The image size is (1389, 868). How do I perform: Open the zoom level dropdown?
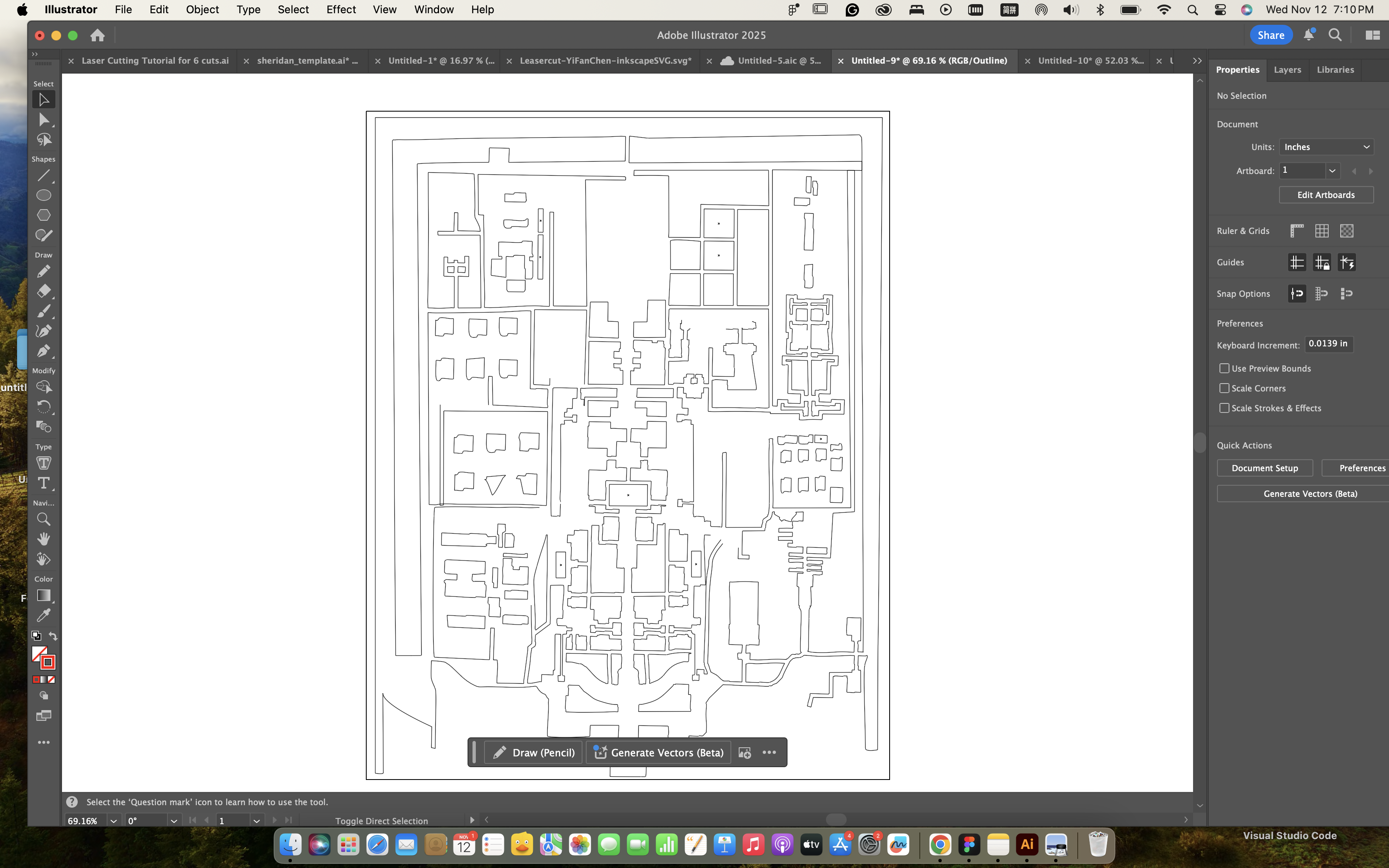[x=114, y=821]
